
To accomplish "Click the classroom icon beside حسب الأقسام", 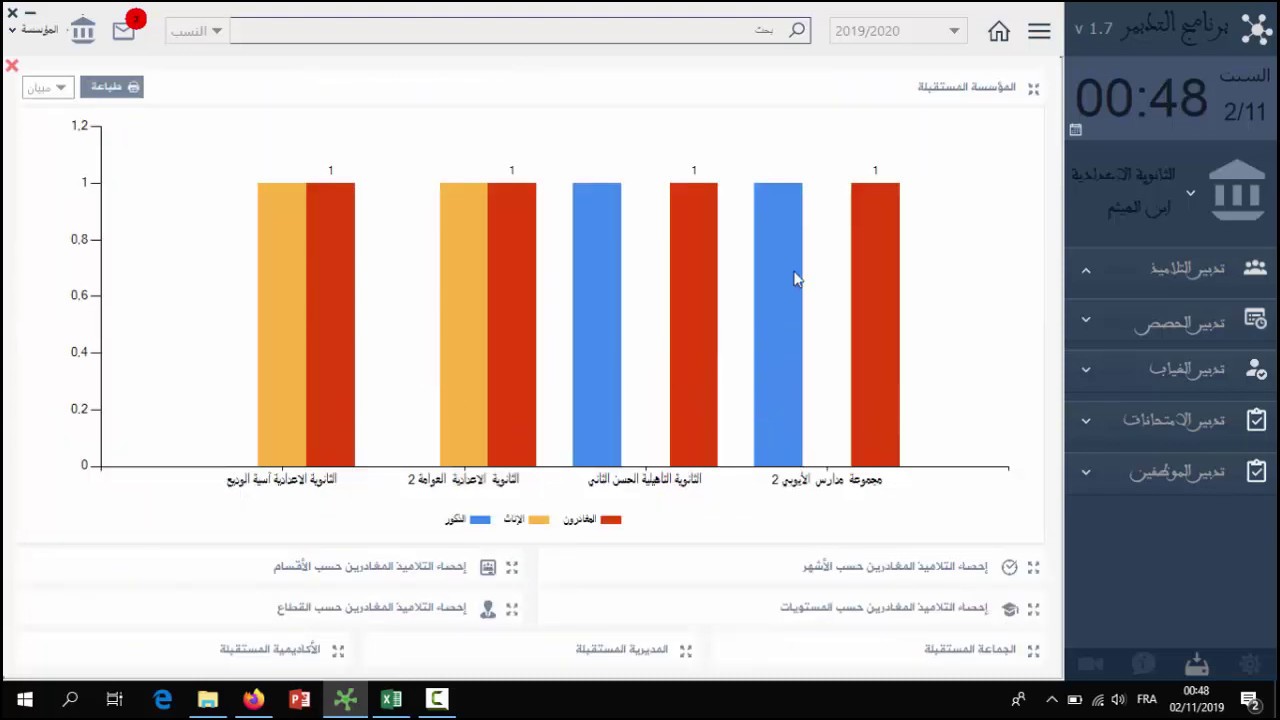I will (x=488, y=567).
